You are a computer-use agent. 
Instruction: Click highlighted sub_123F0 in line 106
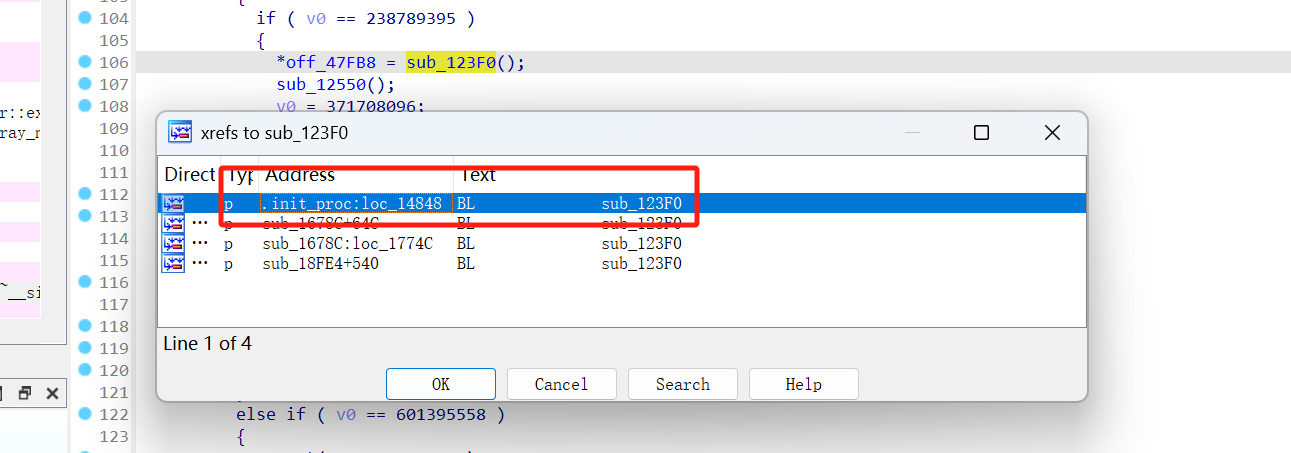(451, 62)
